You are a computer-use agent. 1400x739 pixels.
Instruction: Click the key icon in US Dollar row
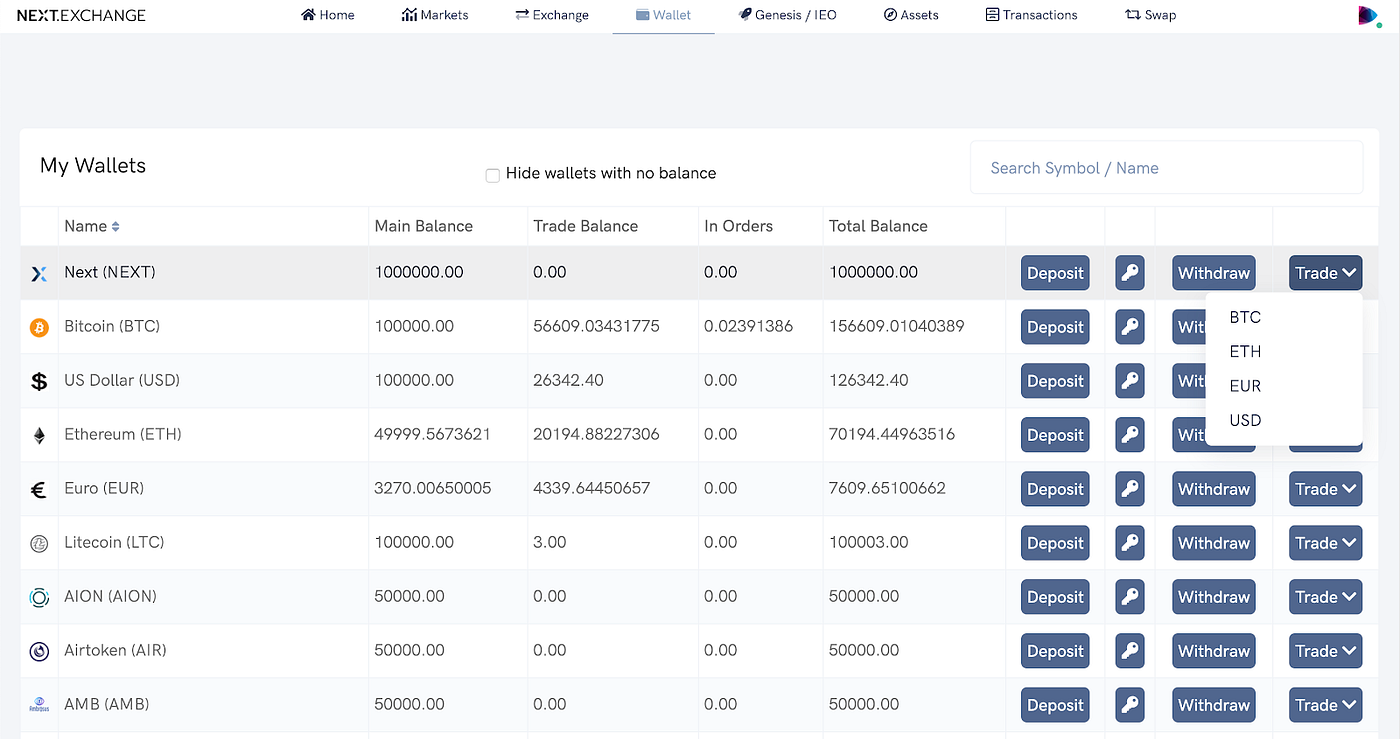[1130, 381]
